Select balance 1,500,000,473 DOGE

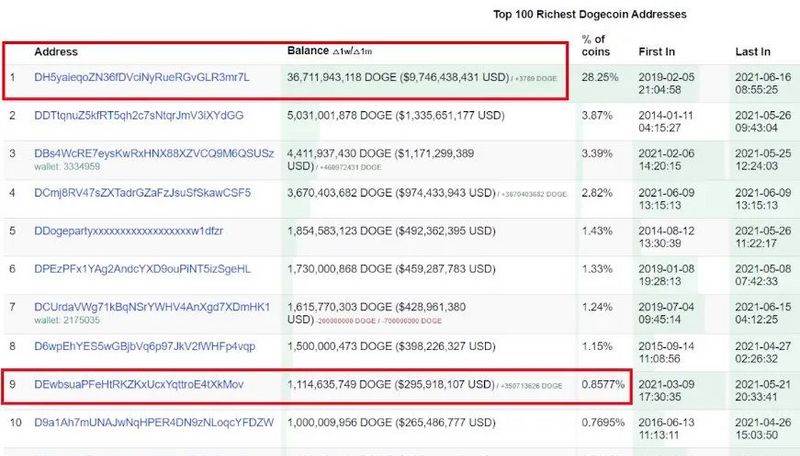pyautogui.click(x=339, y=347)
